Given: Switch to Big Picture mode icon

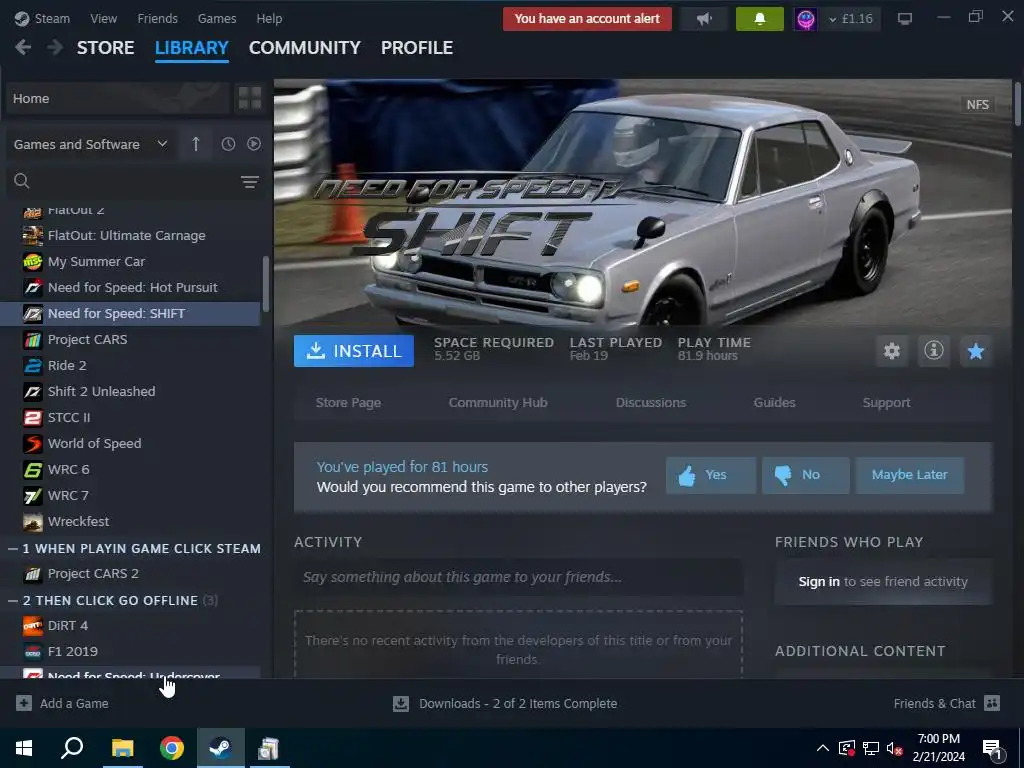Looking at the screenshot, I should click(904, 19).
